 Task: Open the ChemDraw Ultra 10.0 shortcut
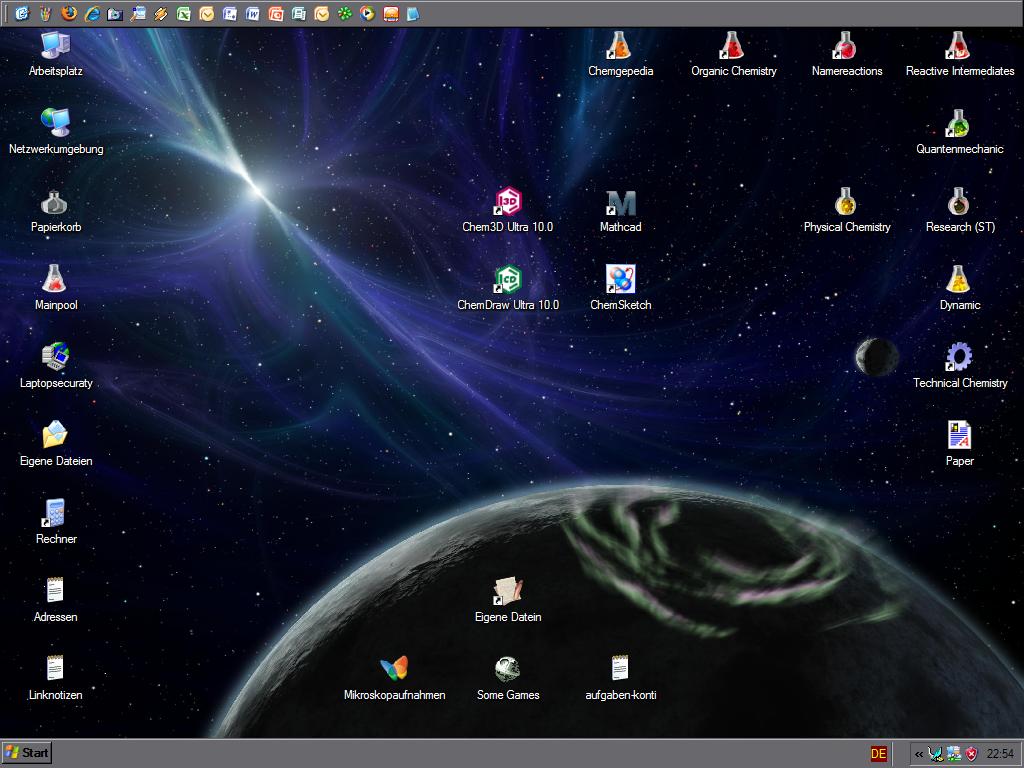click(x=508, y=280)
